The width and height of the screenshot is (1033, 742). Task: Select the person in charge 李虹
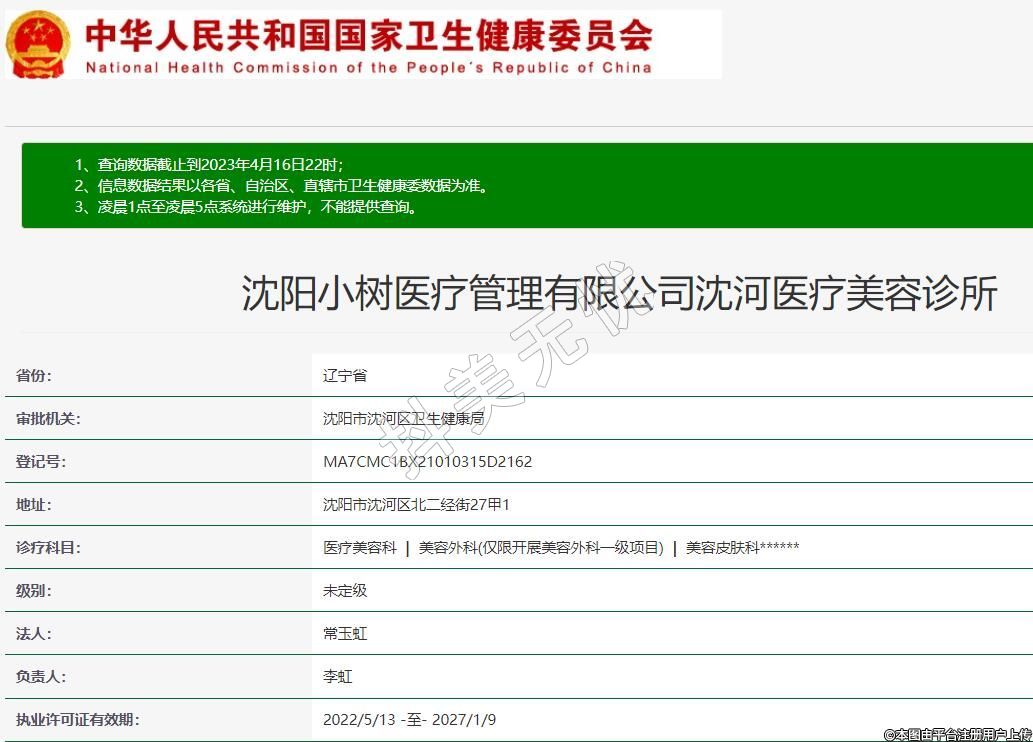(338, 677)
